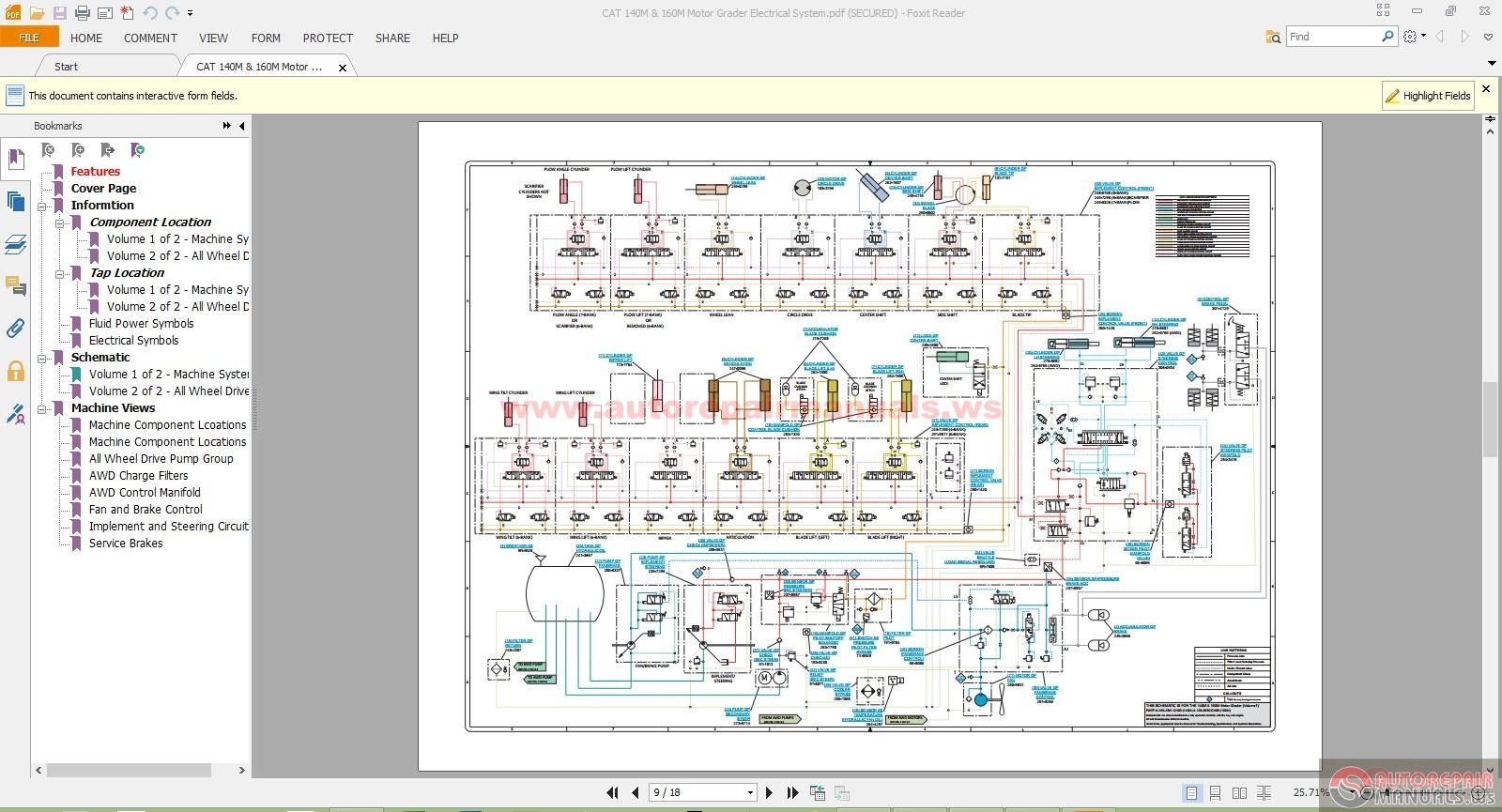Switch to the VIEW ribbon tab
Image resolution: width=1502 pixels, height=812 pixels.
click(213, 38)
